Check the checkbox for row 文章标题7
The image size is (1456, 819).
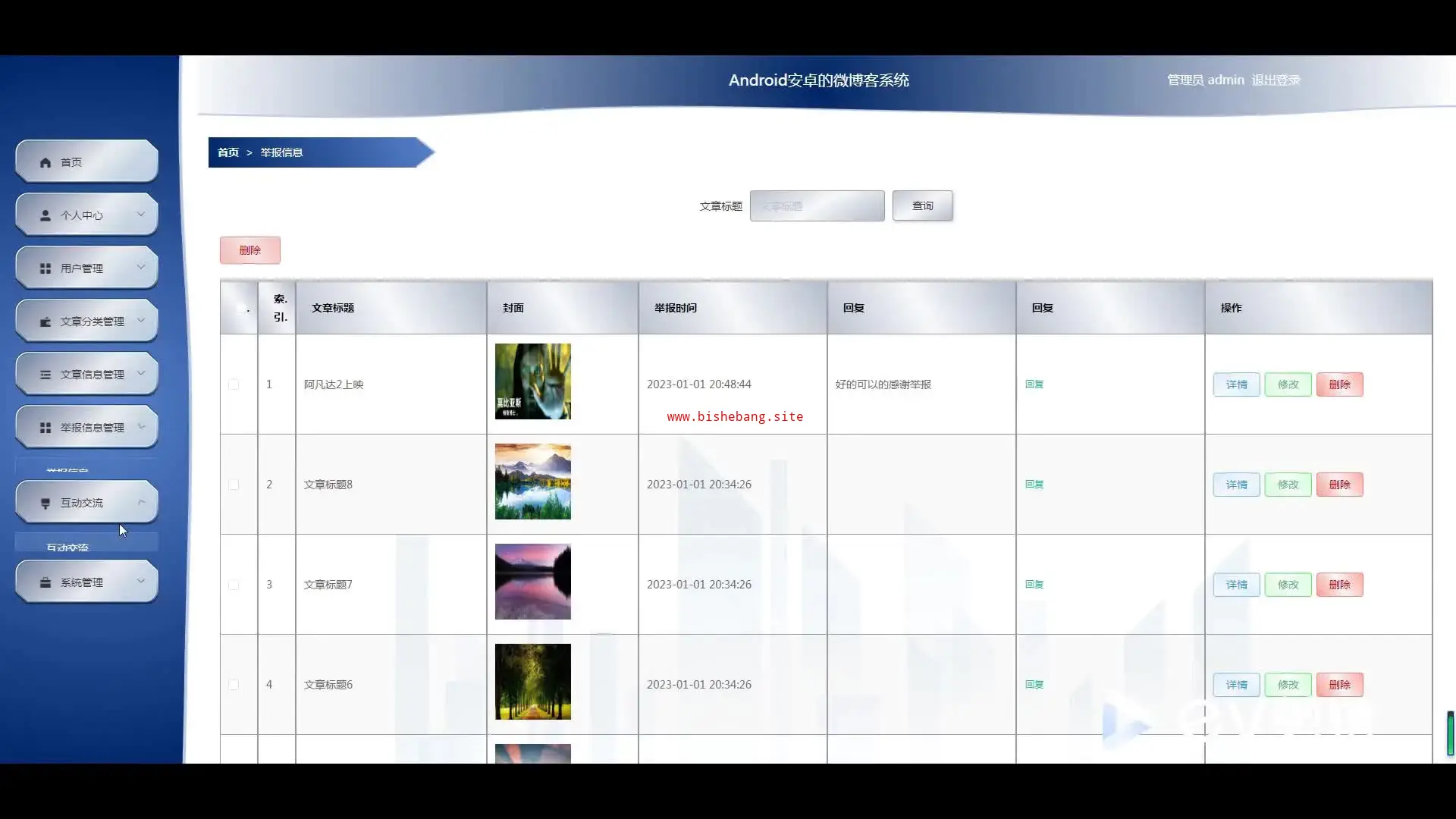tap(234, 585)
